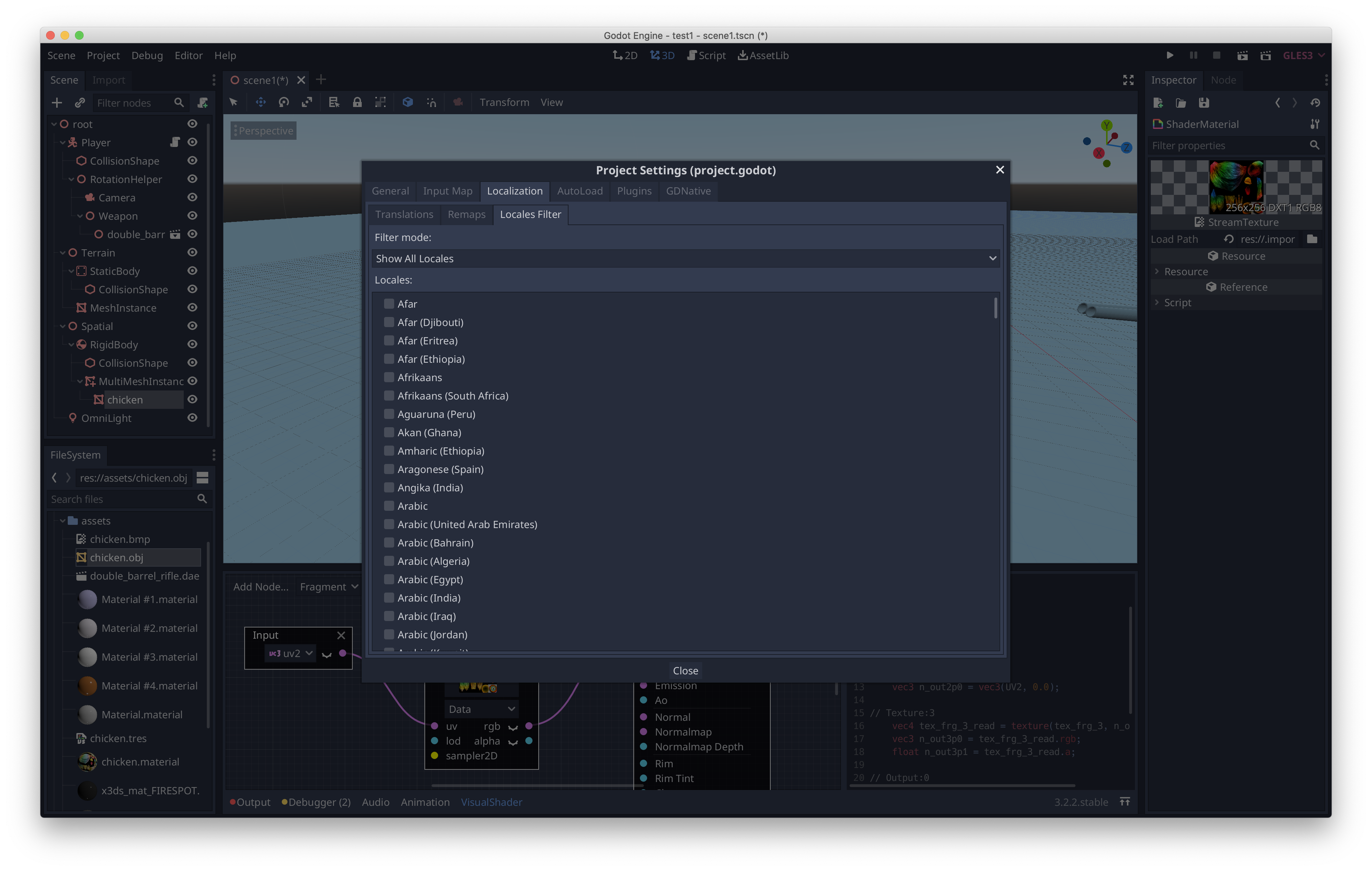Create new resource in Inspector

click(x=1158, y=103)
